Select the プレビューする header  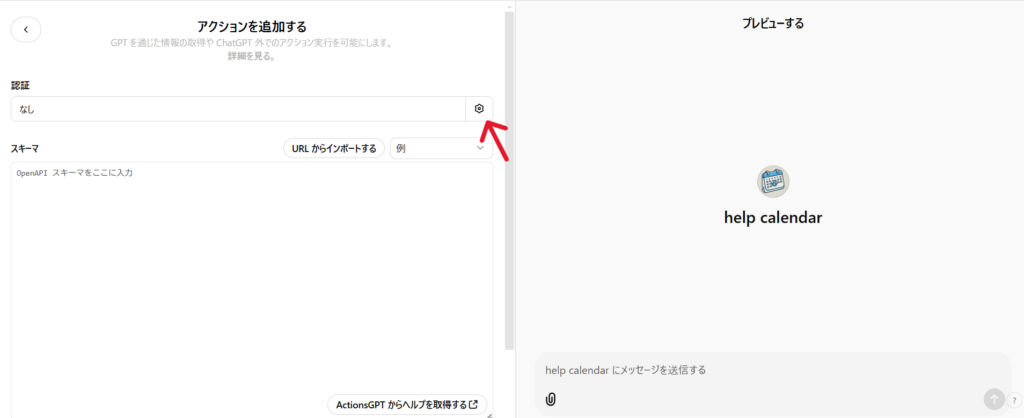[772, 23]
